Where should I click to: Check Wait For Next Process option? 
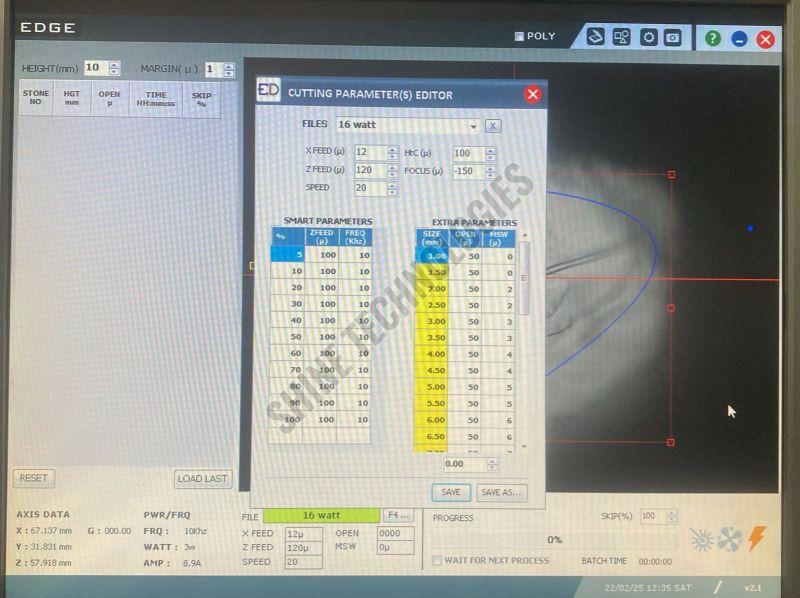point(437,560)
